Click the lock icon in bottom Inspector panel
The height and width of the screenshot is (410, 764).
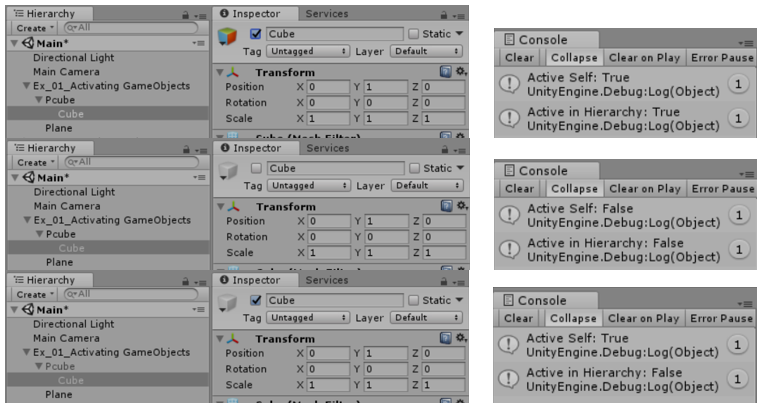pyautogui.click(x=444, y=281)
